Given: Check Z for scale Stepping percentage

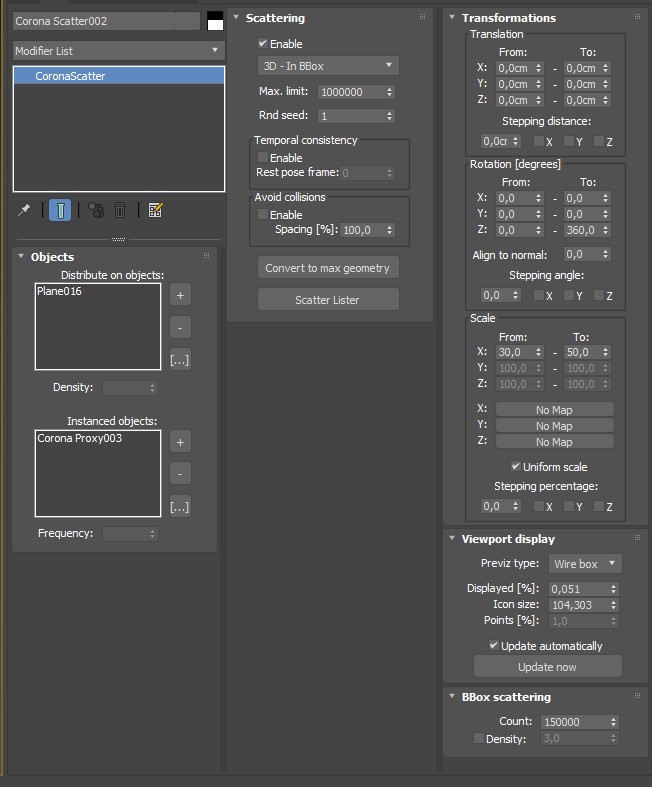Looking at the screenshot, I should [599, 506].
